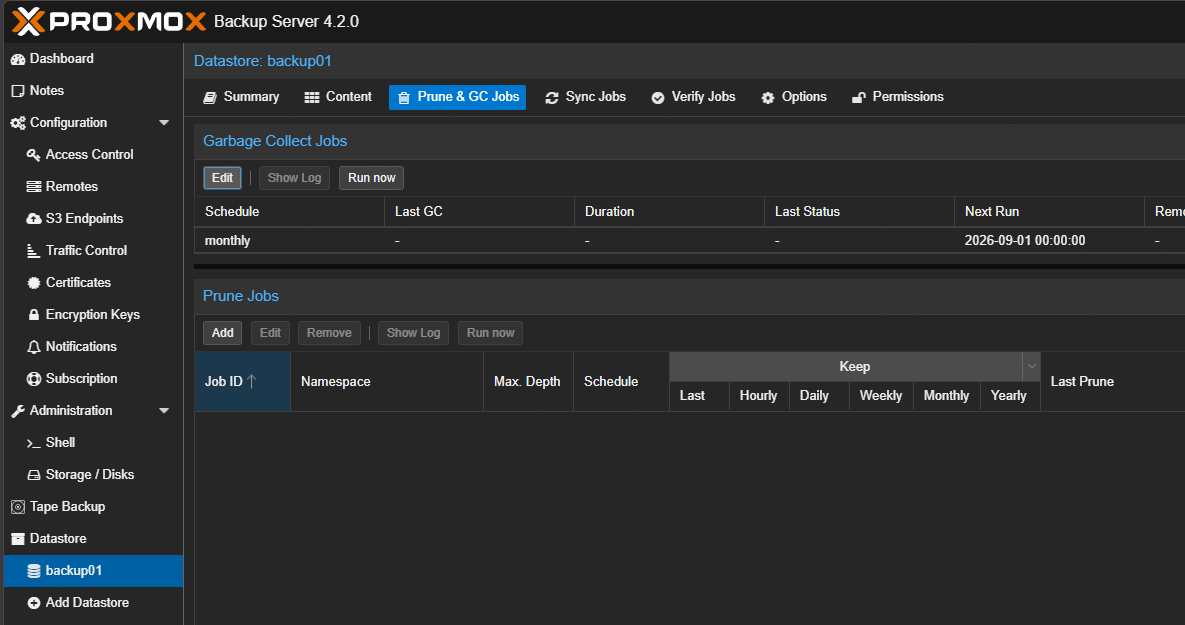
Task: Open the Verify Jobs tab
Action: click(693, 97)
